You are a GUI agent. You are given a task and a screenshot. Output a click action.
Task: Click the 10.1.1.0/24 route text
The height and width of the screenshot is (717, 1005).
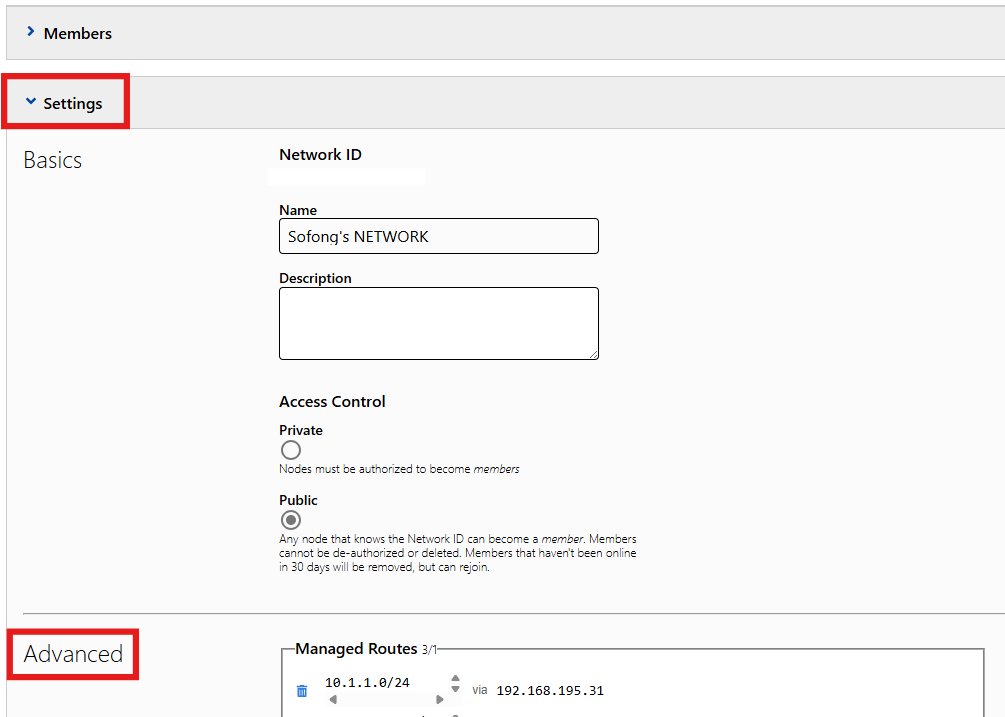tap(367, 683)
